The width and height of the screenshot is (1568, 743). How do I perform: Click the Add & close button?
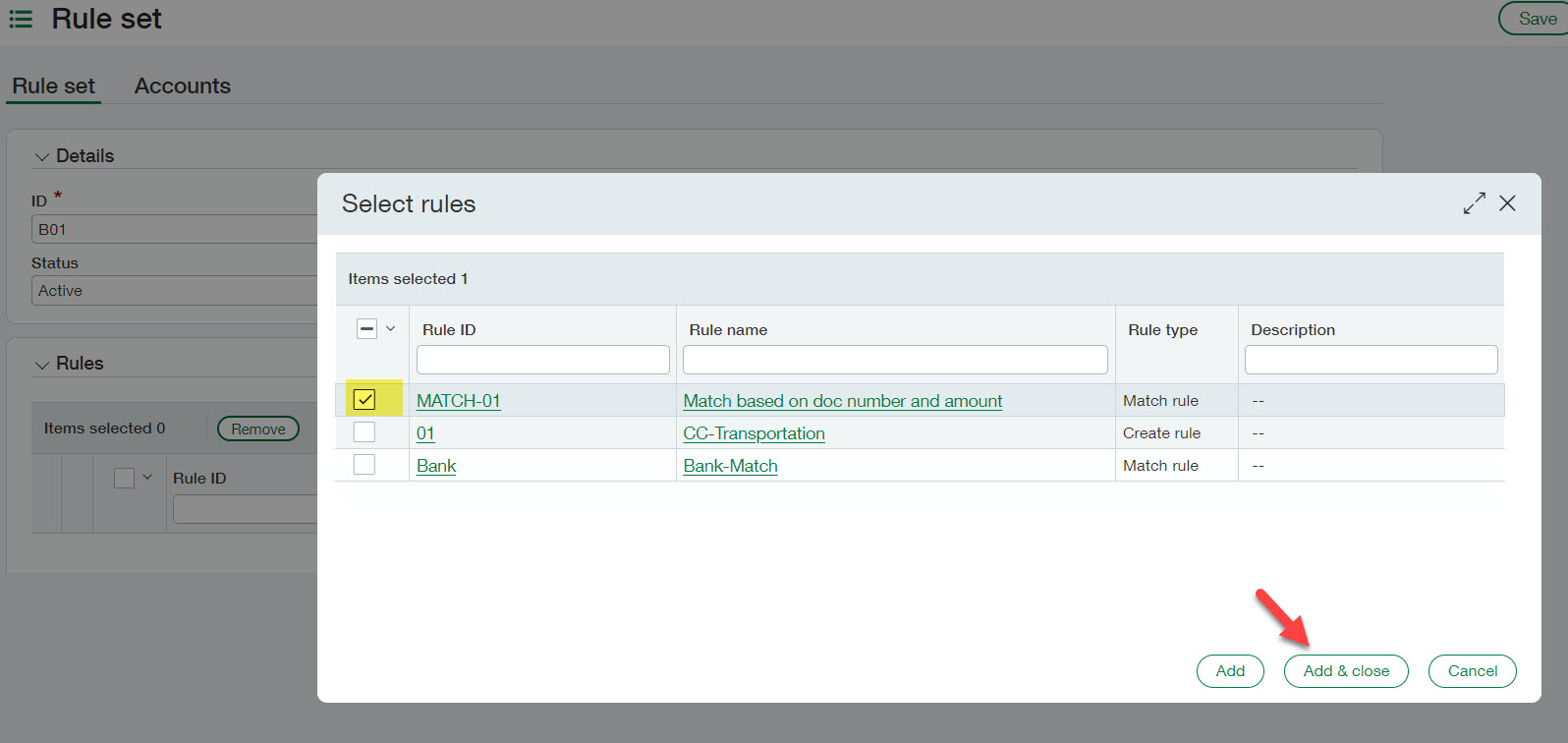1345,671
